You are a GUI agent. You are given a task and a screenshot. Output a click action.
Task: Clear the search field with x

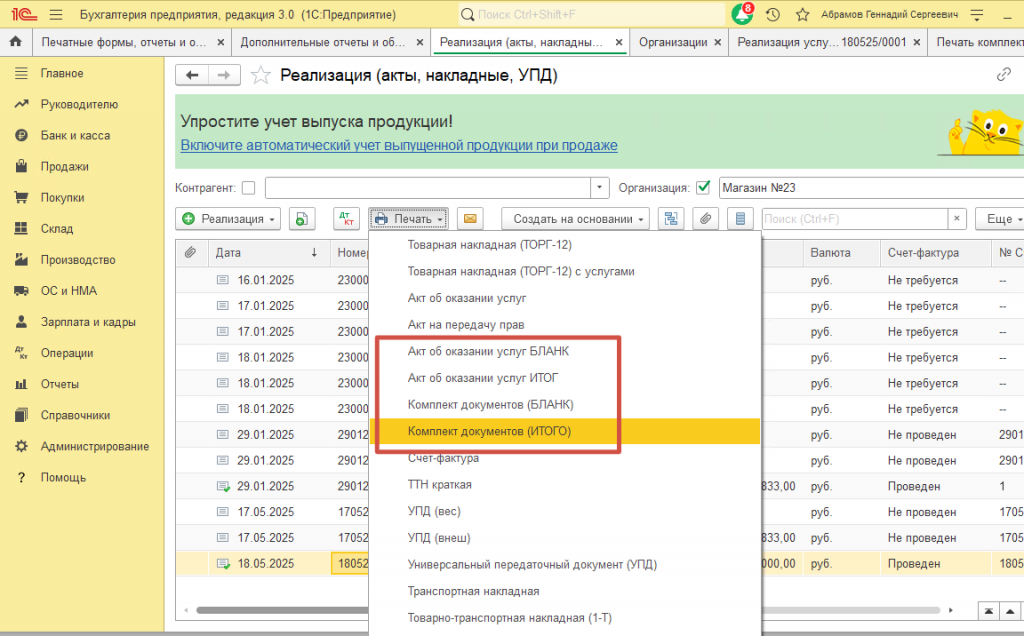[957, 219]
